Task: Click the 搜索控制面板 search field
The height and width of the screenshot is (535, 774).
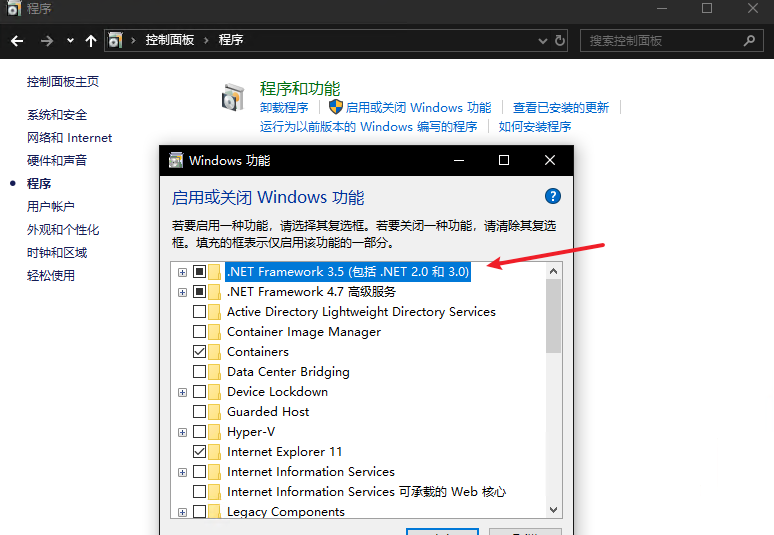Action: tap(660, 40)
